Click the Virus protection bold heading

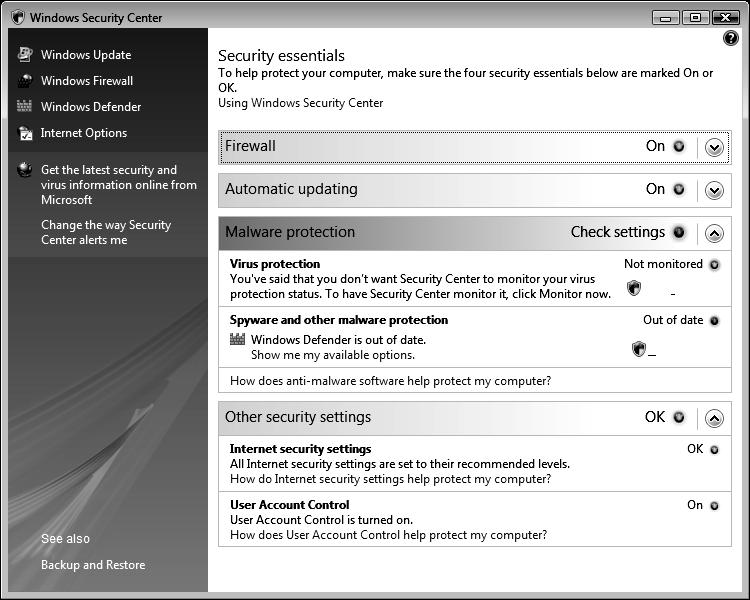click(275, 264)
